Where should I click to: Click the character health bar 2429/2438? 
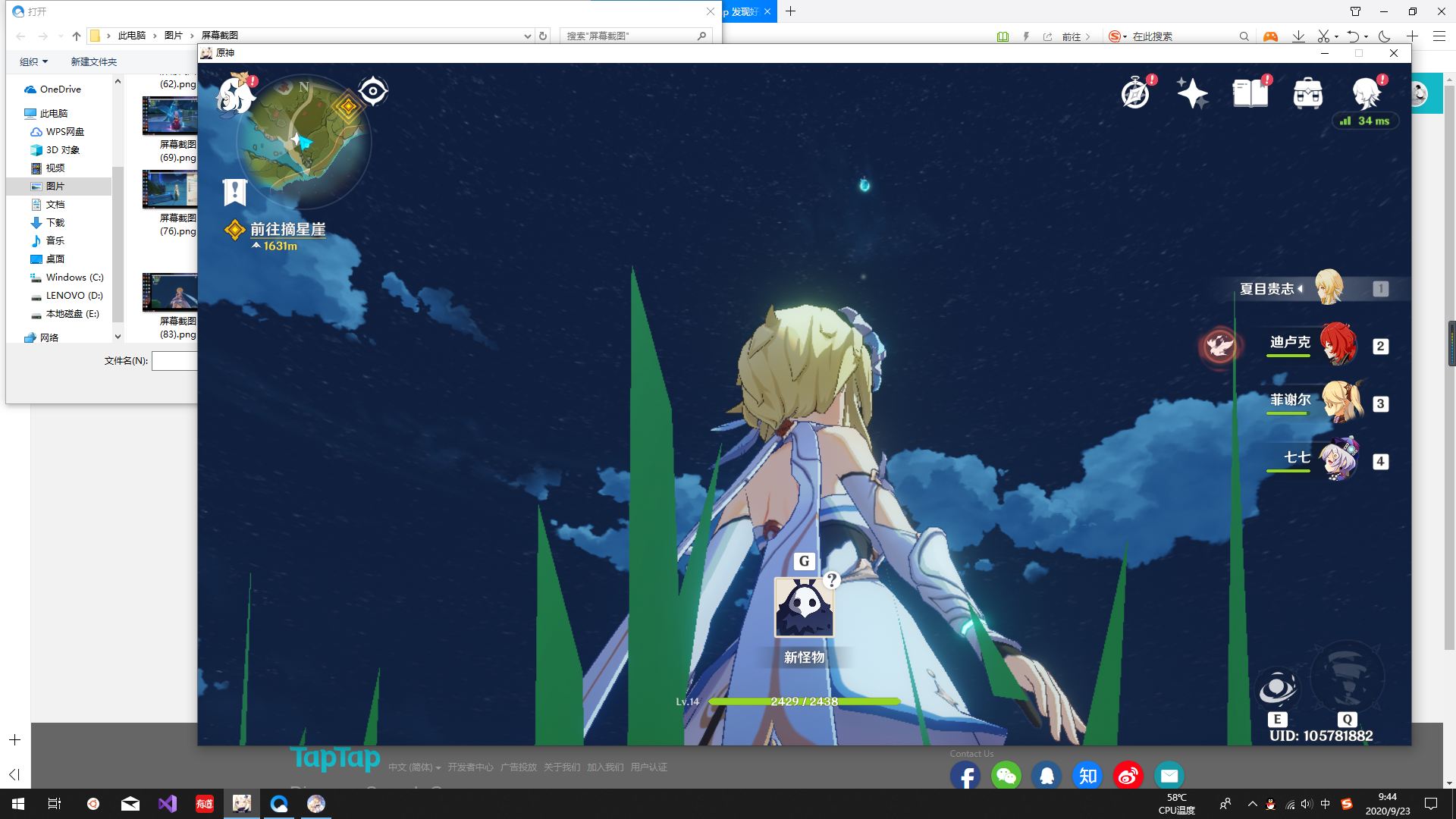coord(804,701)
